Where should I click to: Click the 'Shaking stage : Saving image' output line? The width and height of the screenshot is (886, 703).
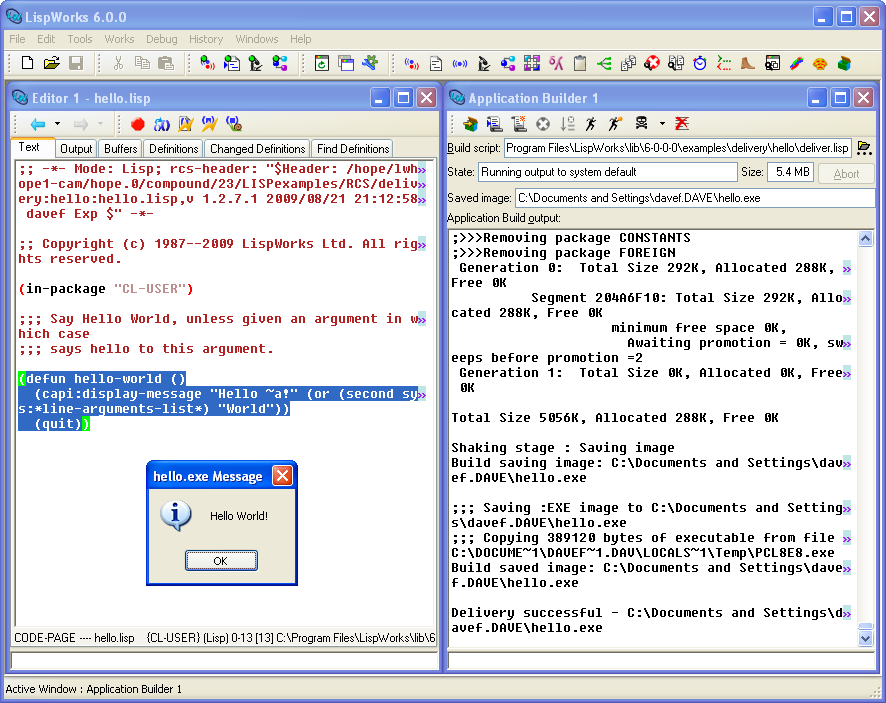pos(563,448)
